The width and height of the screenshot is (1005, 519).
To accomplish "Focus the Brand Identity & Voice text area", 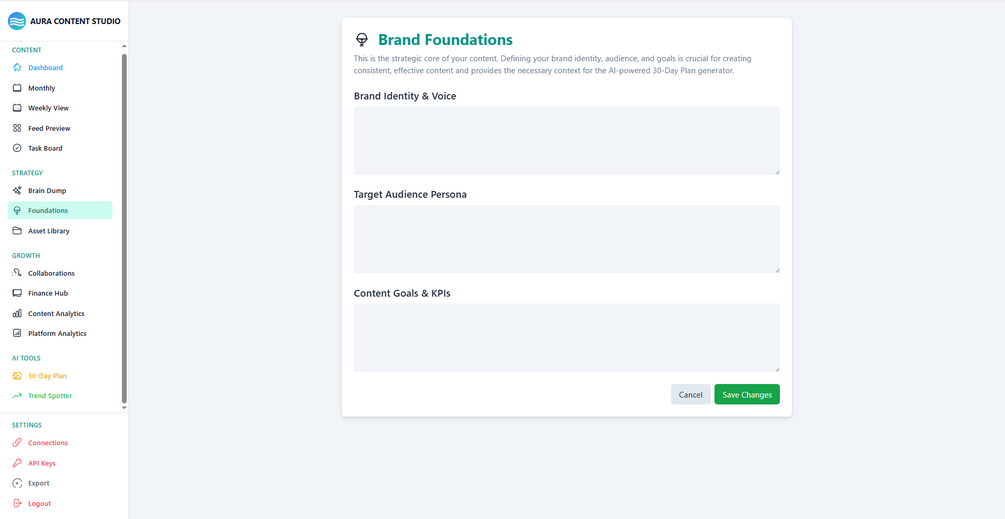I will point(566,141).
